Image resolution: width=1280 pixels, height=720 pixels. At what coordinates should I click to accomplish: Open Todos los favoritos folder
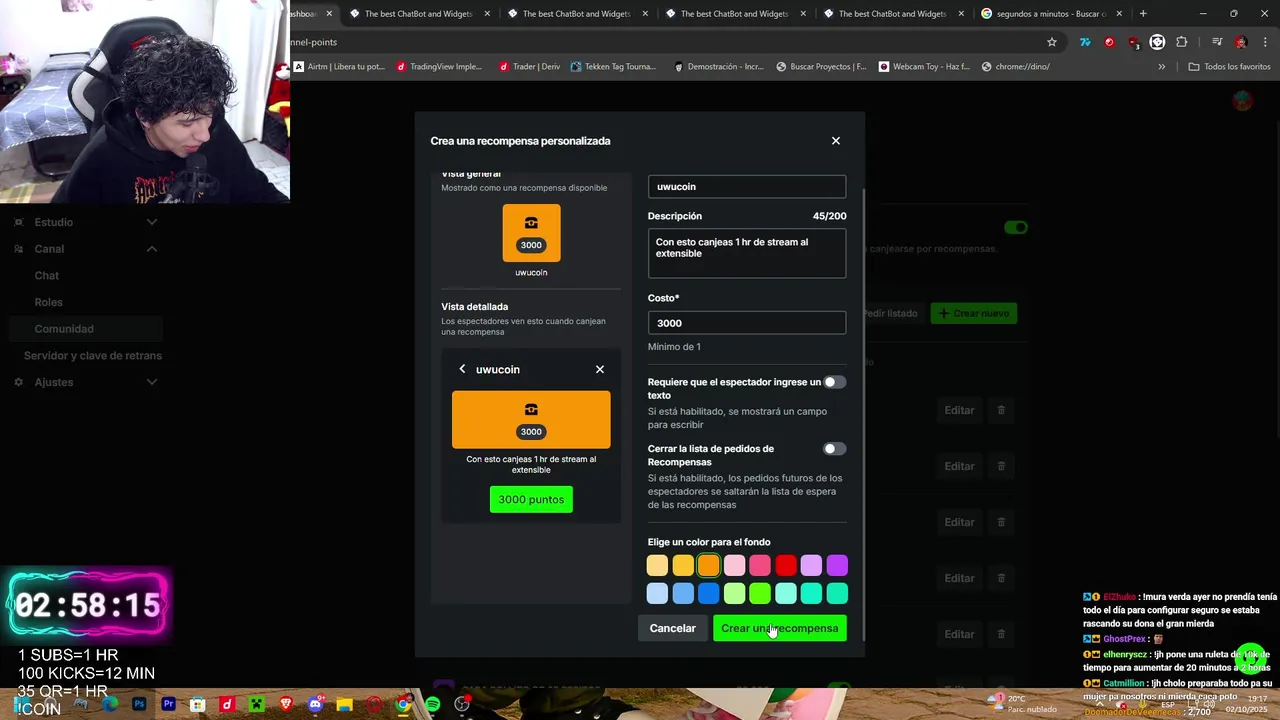(1229, 67)
